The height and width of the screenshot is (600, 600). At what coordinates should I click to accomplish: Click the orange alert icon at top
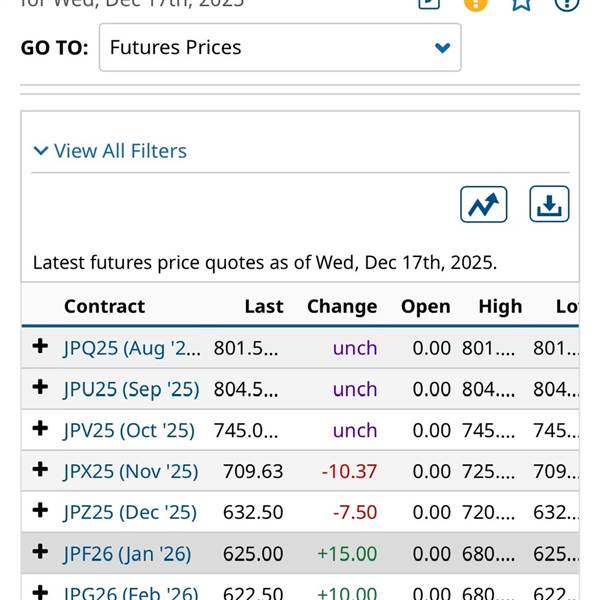point(476,3)
